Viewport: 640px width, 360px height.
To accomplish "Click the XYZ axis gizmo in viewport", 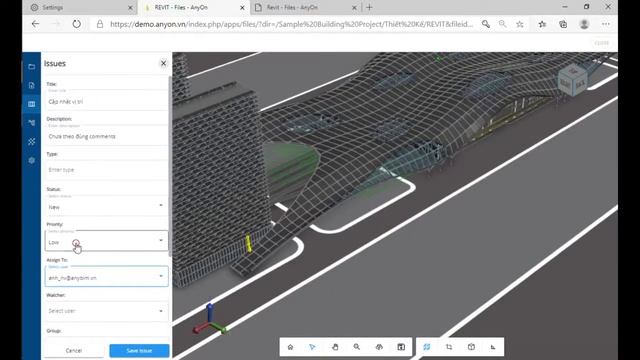I will (209, 320).
